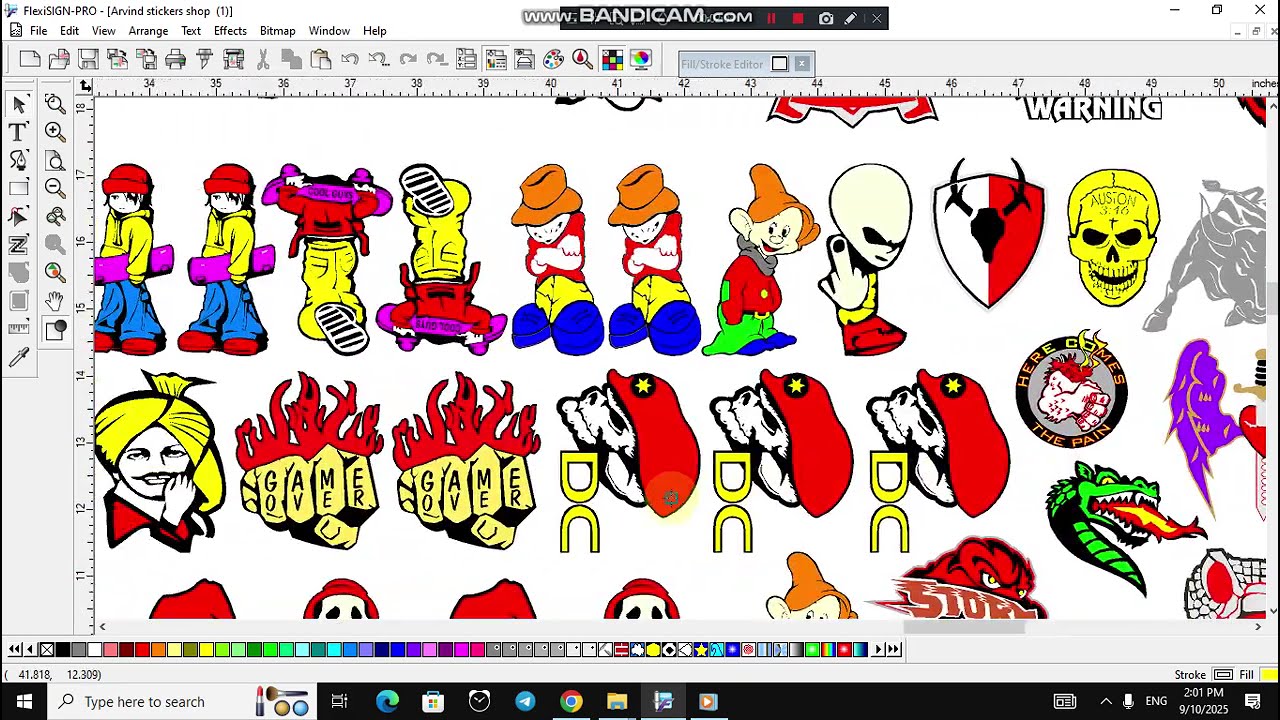Click the Export toolbar icon
The width and height of the screenshot is (1280, 720).
click(x=146, y=60)
